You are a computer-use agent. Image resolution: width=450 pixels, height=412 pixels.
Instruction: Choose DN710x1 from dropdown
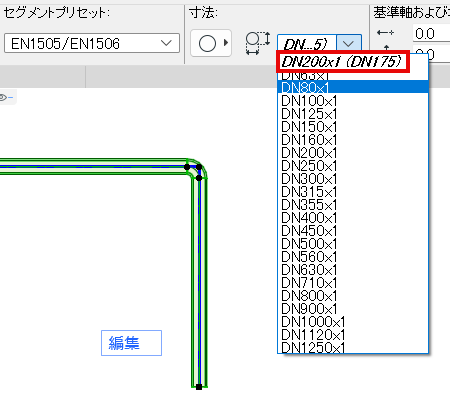[353, 282]
